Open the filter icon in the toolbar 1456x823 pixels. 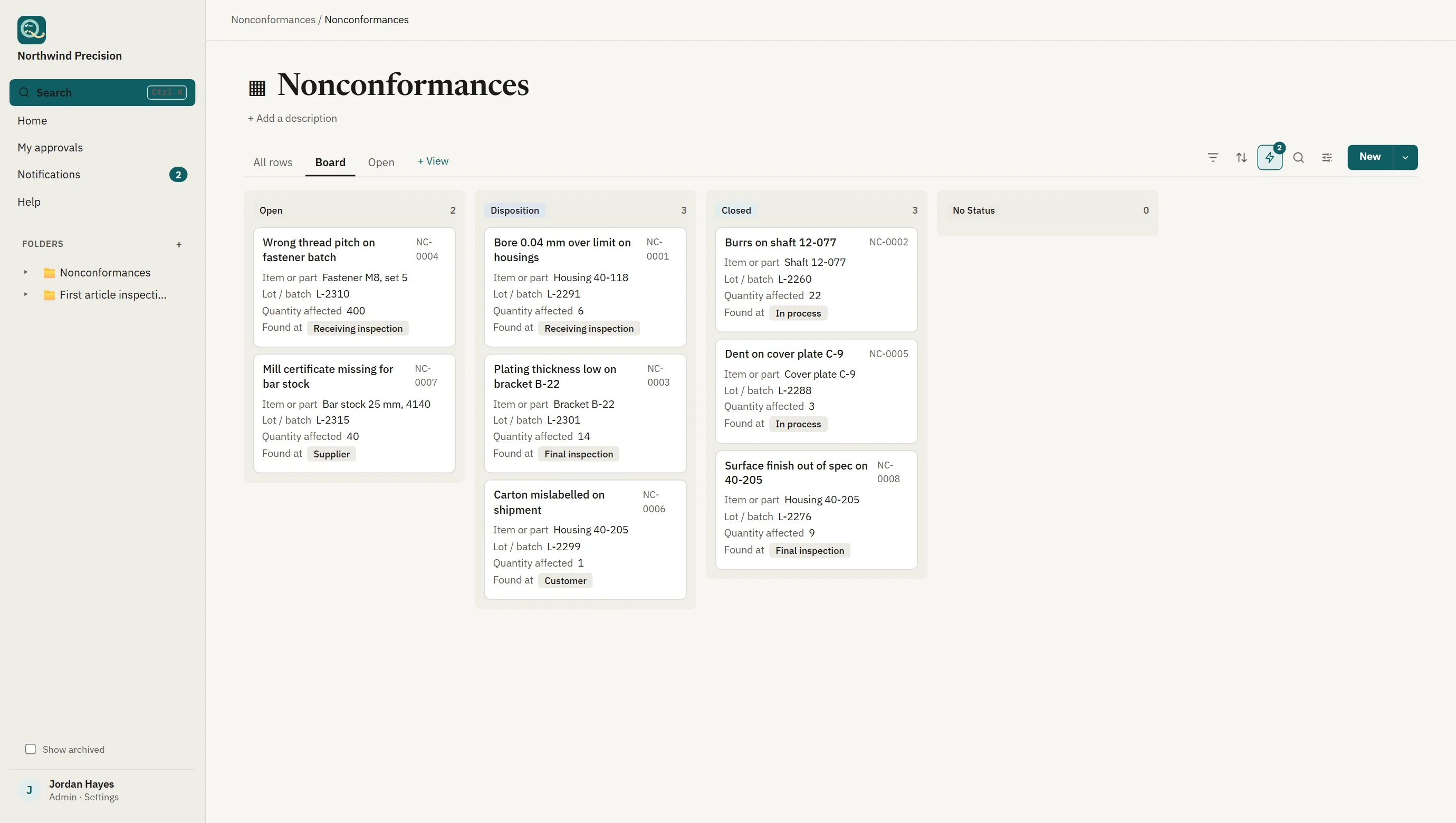coord(1213,158)
